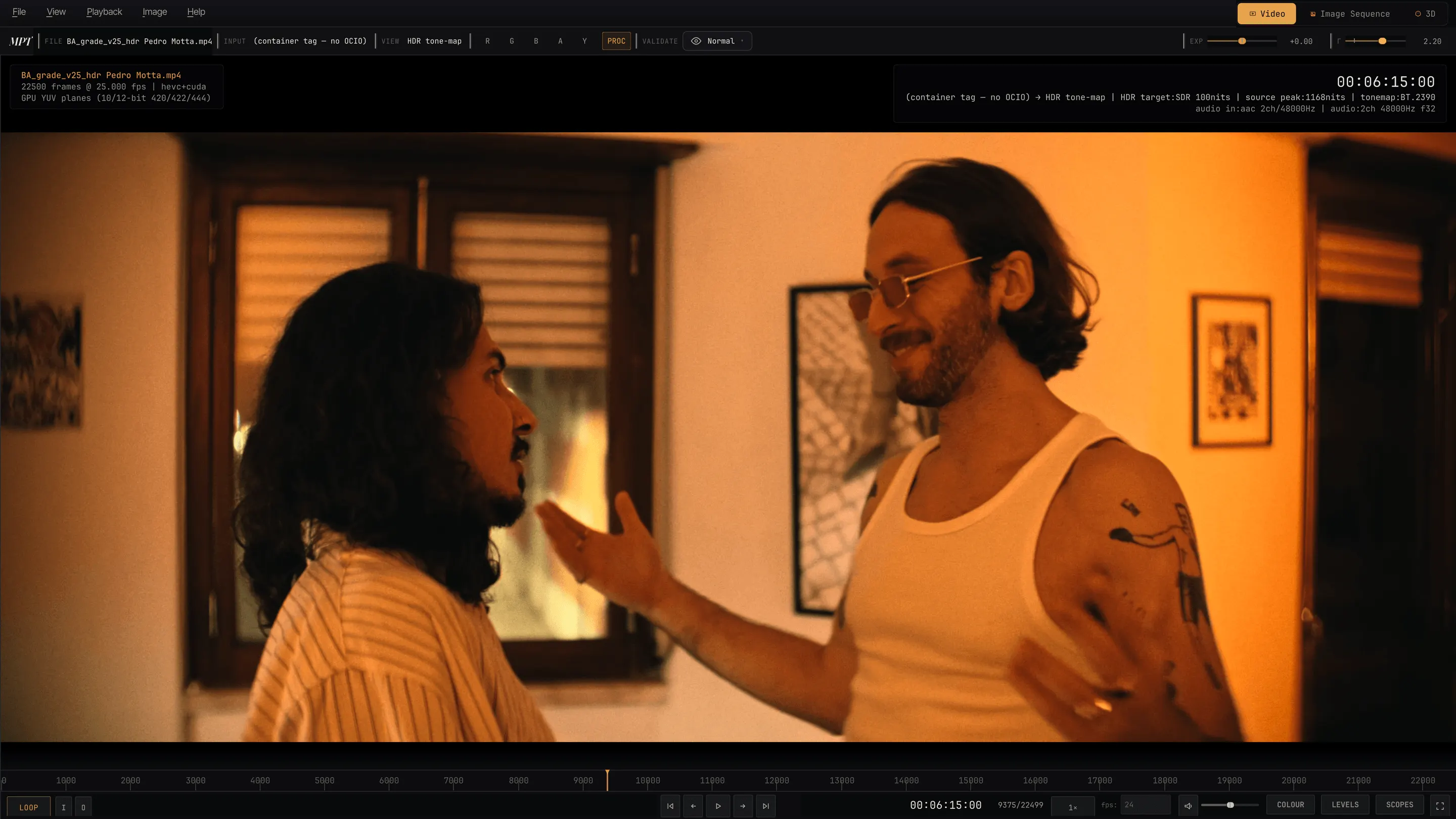Image resolution: width=1456 pixels, height=819 pixels.
Task: Set the in point with the I button
Action: pos(64,807)
